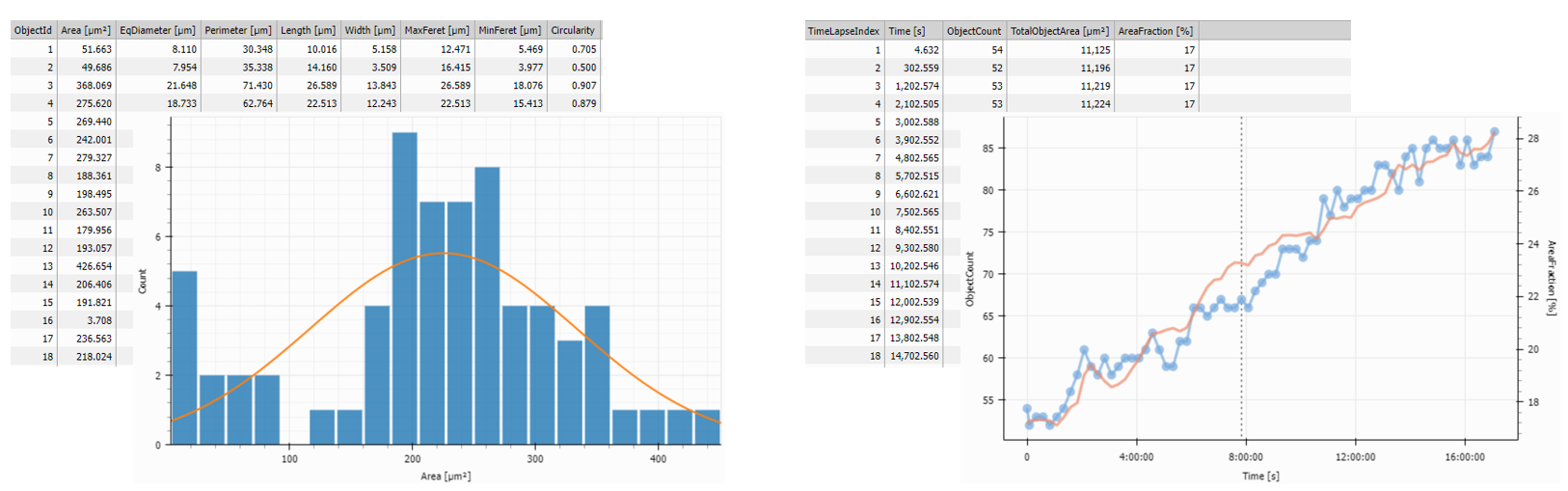Select the Time cell showing 14,702.560
This screenshot has height=491, width=1568.
click(x=914, y=356)
